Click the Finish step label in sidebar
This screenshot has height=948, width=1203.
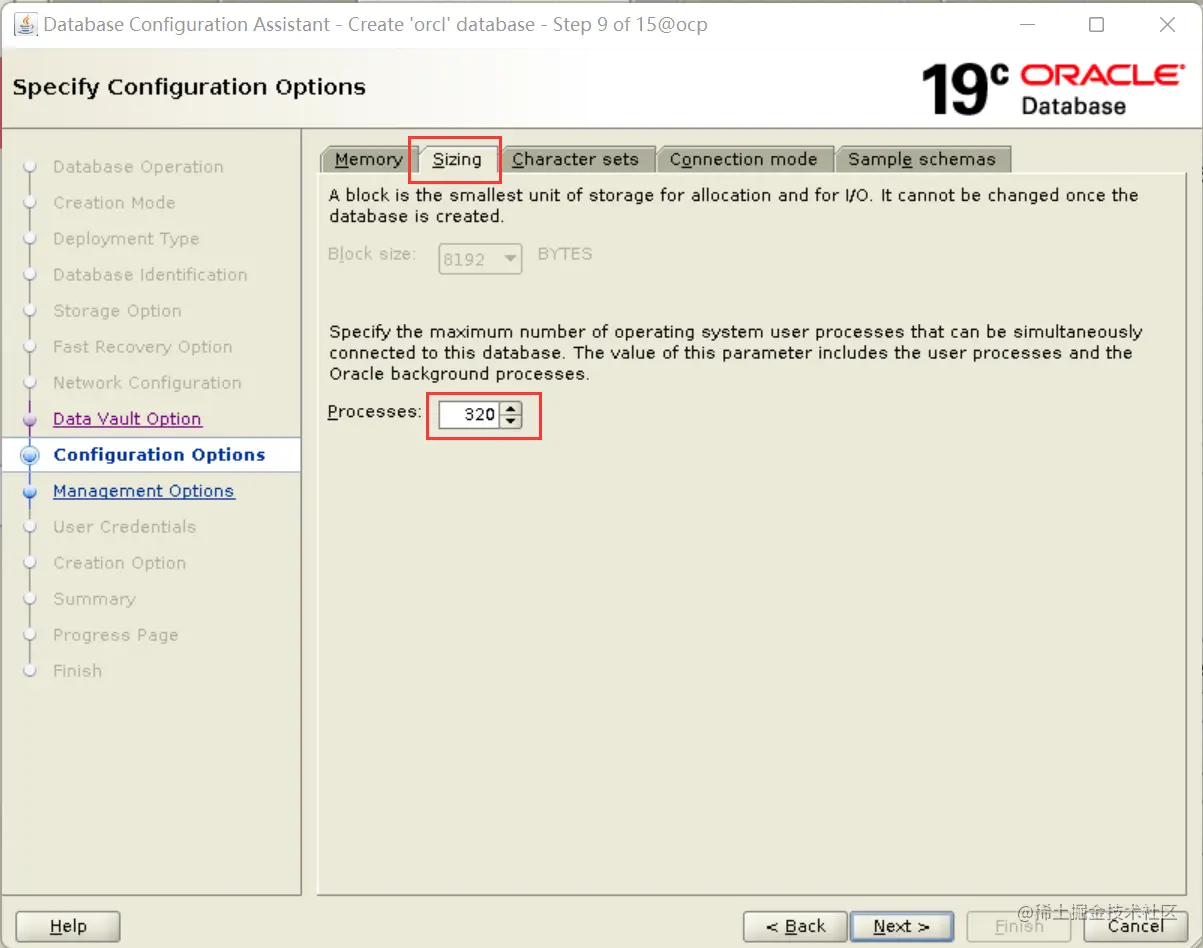tap(77, 671)
